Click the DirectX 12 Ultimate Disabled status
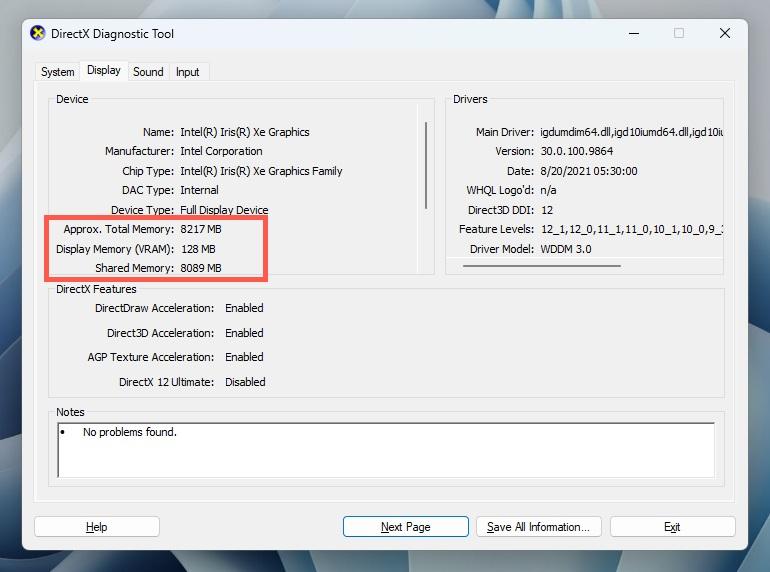Screen dimensions: 770x572 tap(245, 382)
